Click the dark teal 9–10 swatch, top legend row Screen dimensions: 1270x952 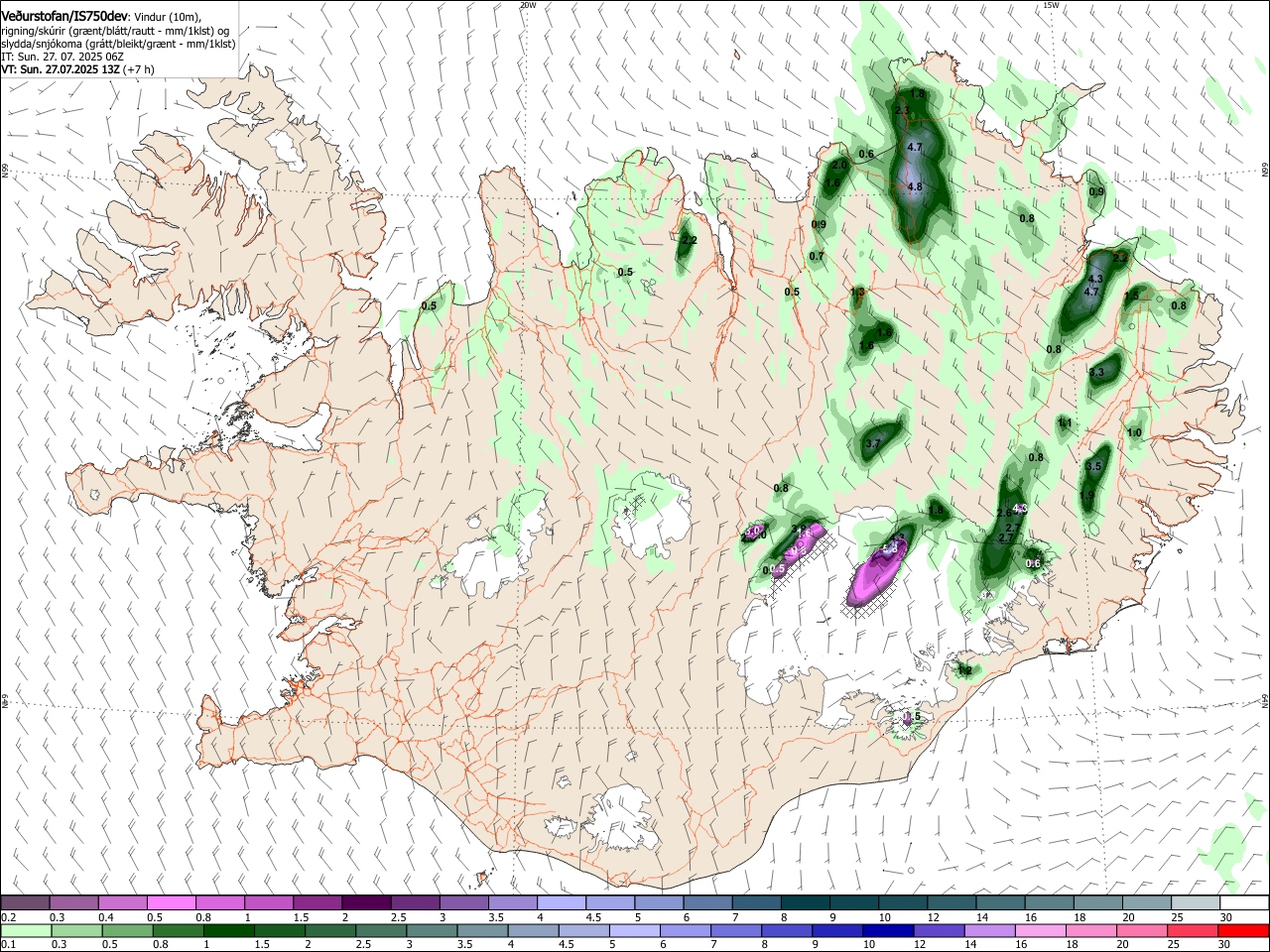coord(853,903)
